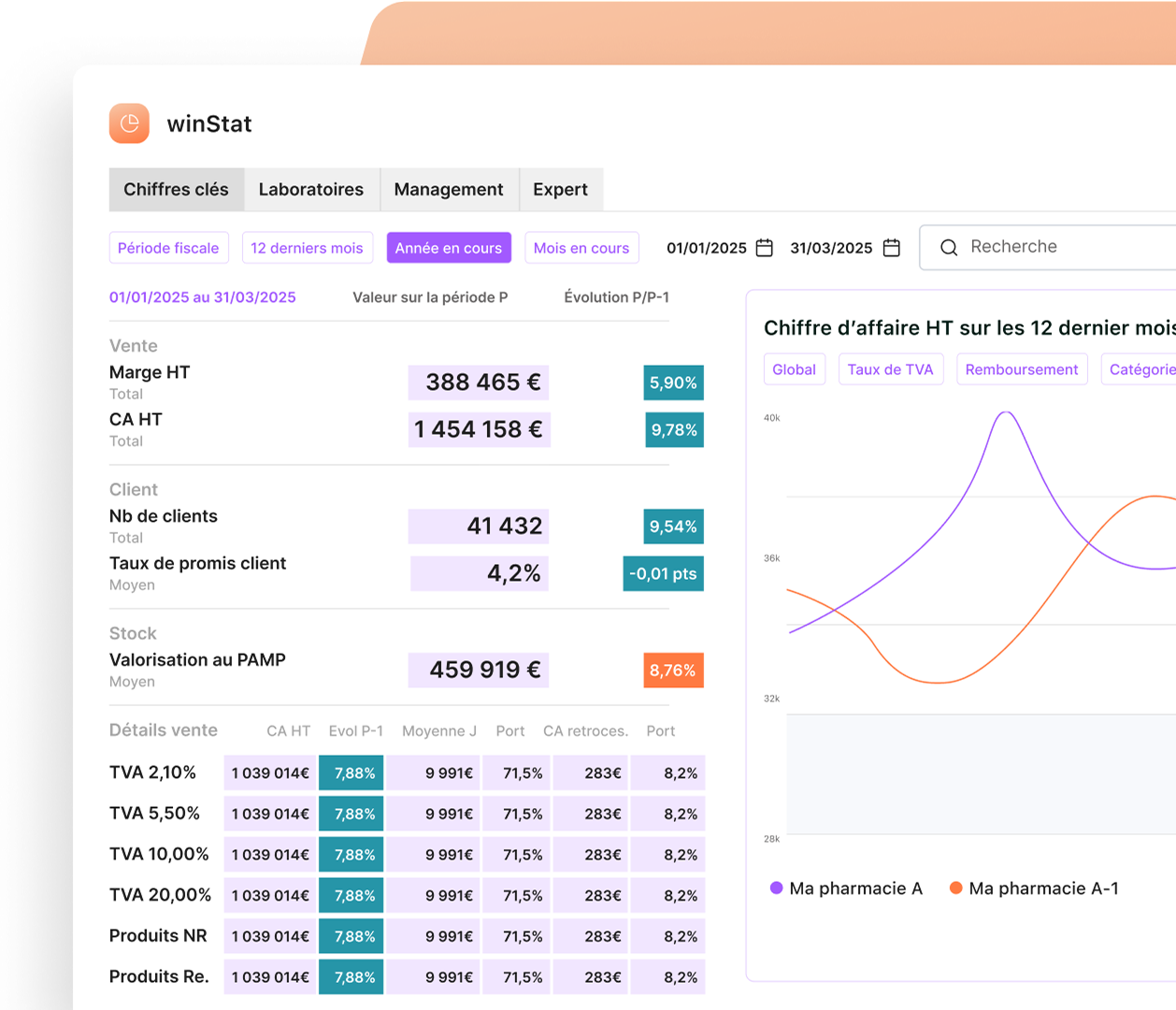This screenshot has width=1176, height=1010.
Task: Select the Global chart filter
Action: [x=794, y=369]
